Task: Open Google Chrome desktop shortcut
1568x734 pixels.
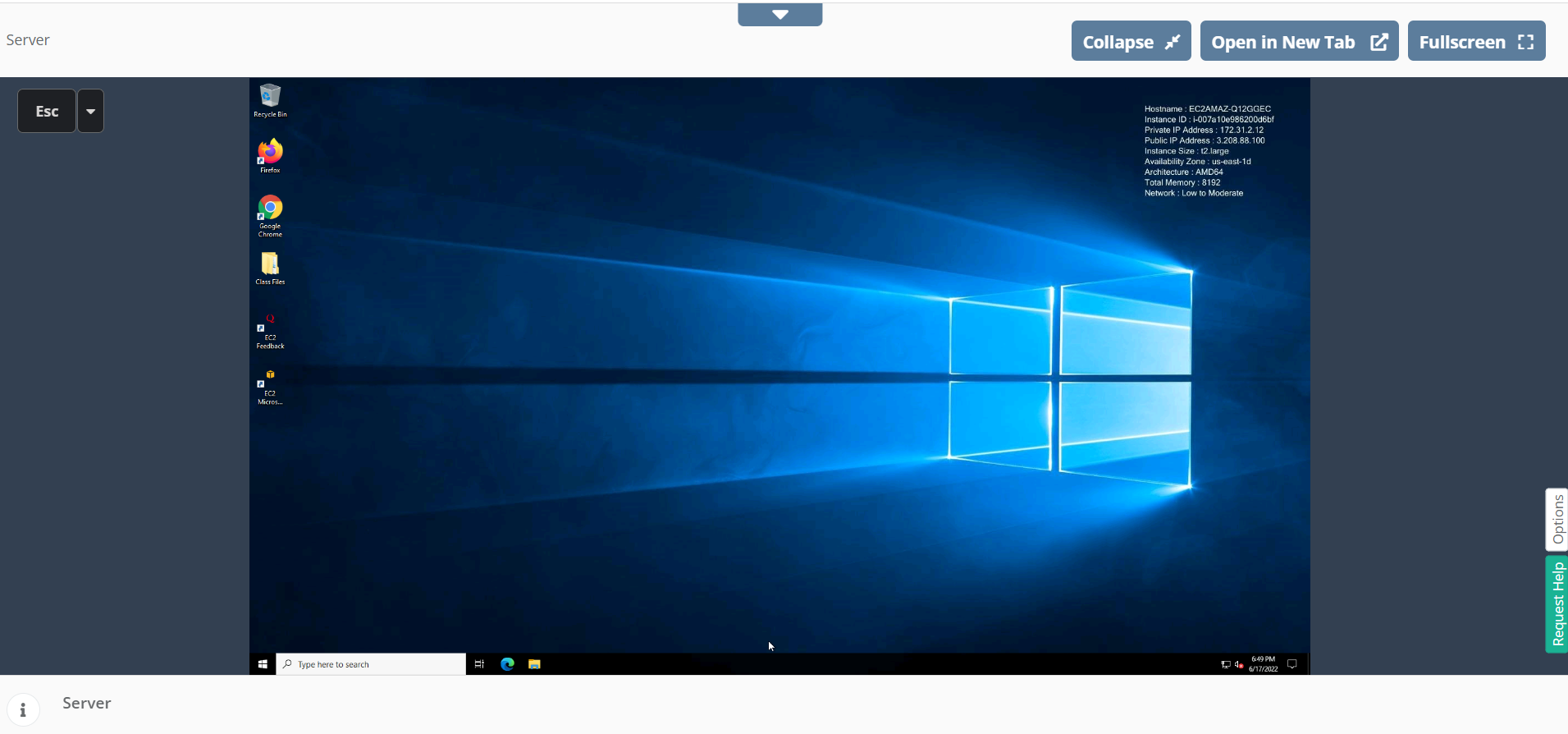Action: point(270,215)
